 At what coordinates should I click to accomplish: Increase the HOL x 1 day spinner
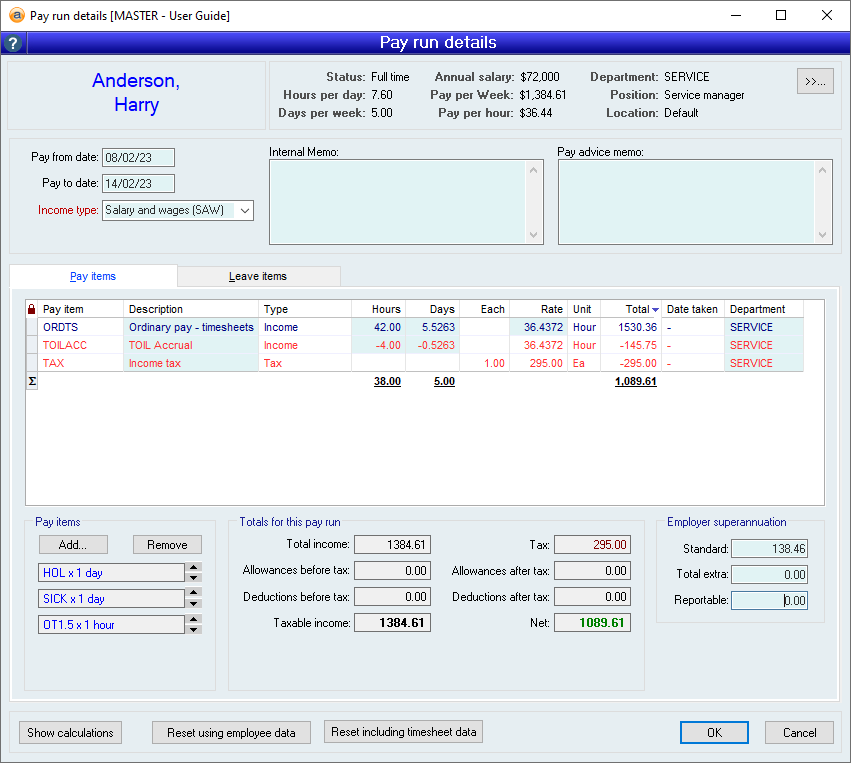tap(194, 568)
